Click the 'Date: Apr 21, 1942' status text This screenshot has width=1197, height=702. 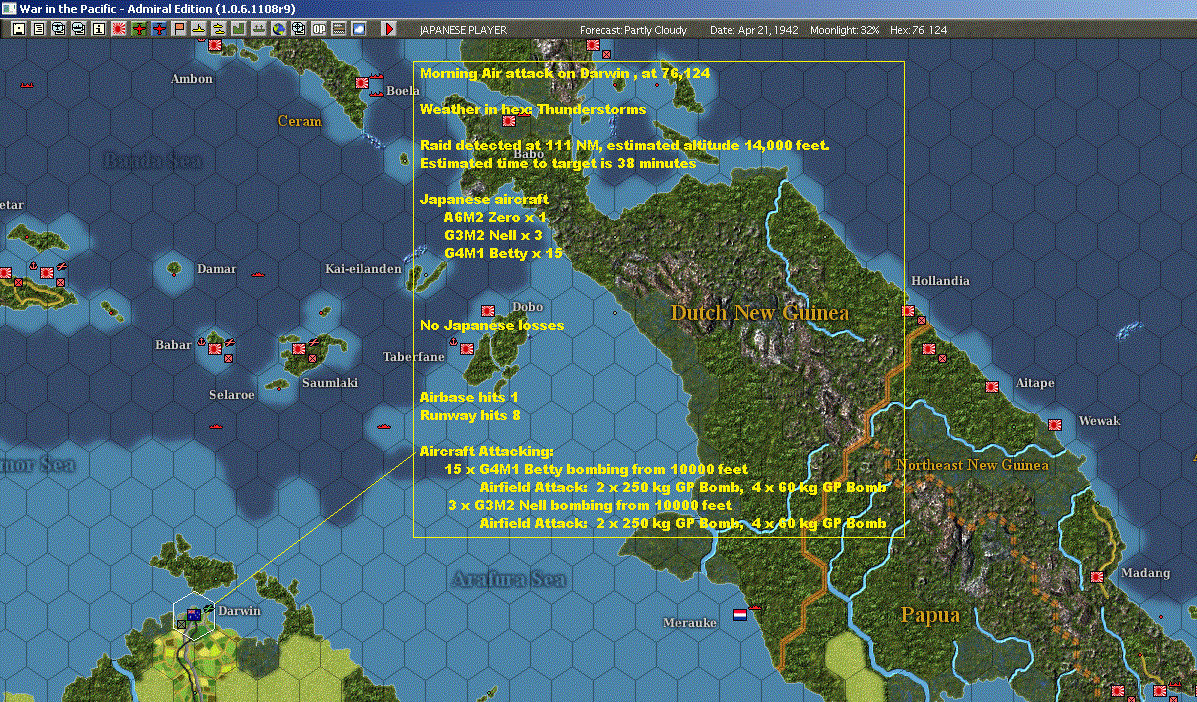[x=754, y=30]
